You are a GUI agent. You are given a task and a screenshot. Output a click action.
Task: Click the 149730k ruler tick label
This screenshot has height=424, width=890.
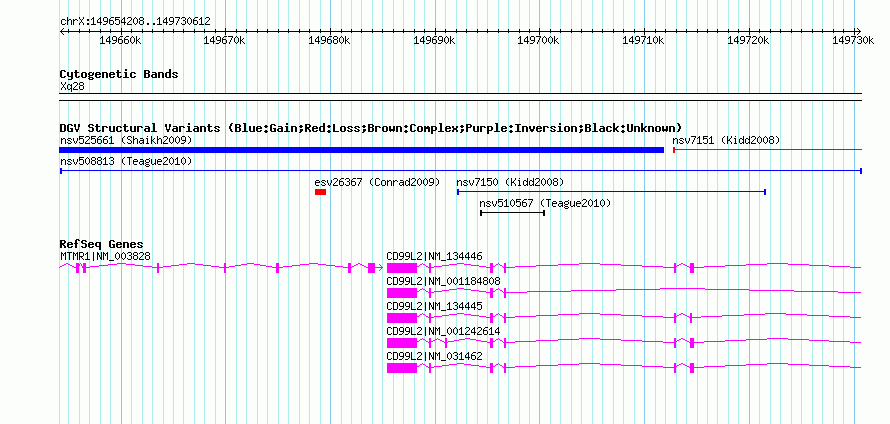click(853, 40)
